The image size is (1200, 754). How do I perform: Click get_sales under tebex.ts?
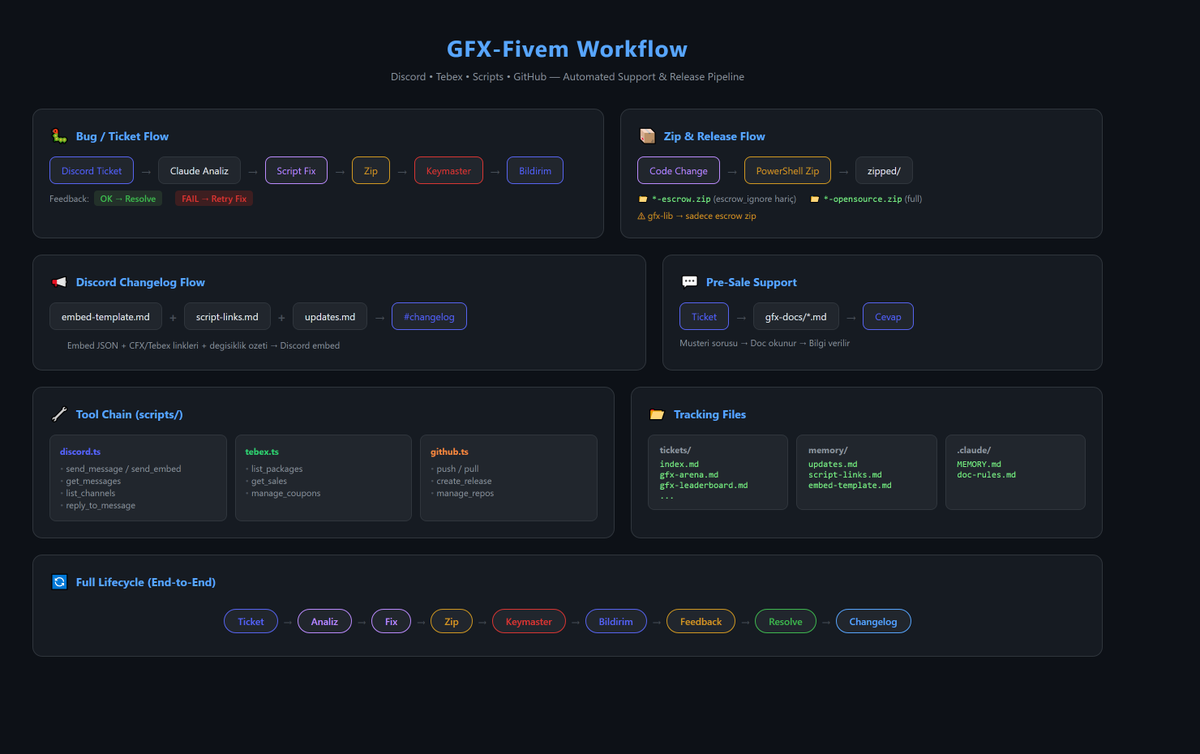coord(267,481)
